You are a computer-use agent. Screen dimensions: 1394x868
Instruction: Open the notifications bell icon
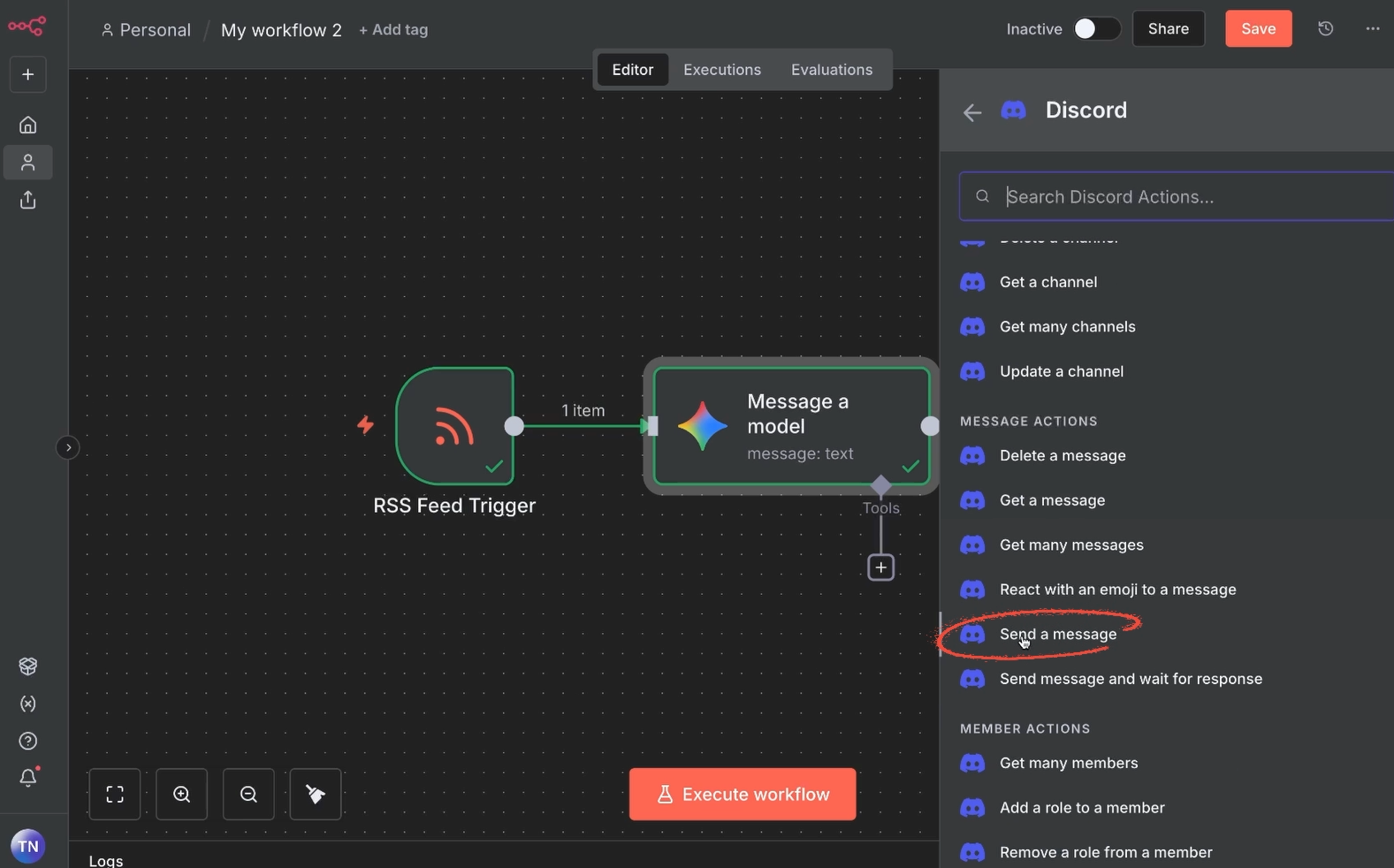click(28, 778)
